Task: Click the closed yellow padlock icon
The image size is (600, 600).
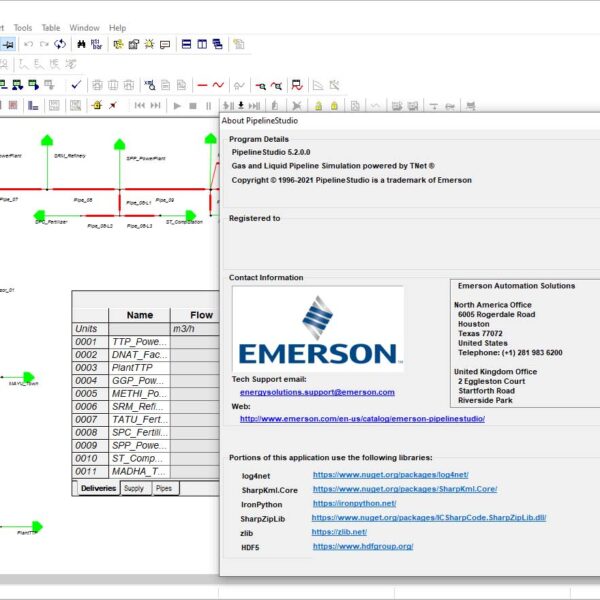Action: pyautogui.click(x=334, y=106)
